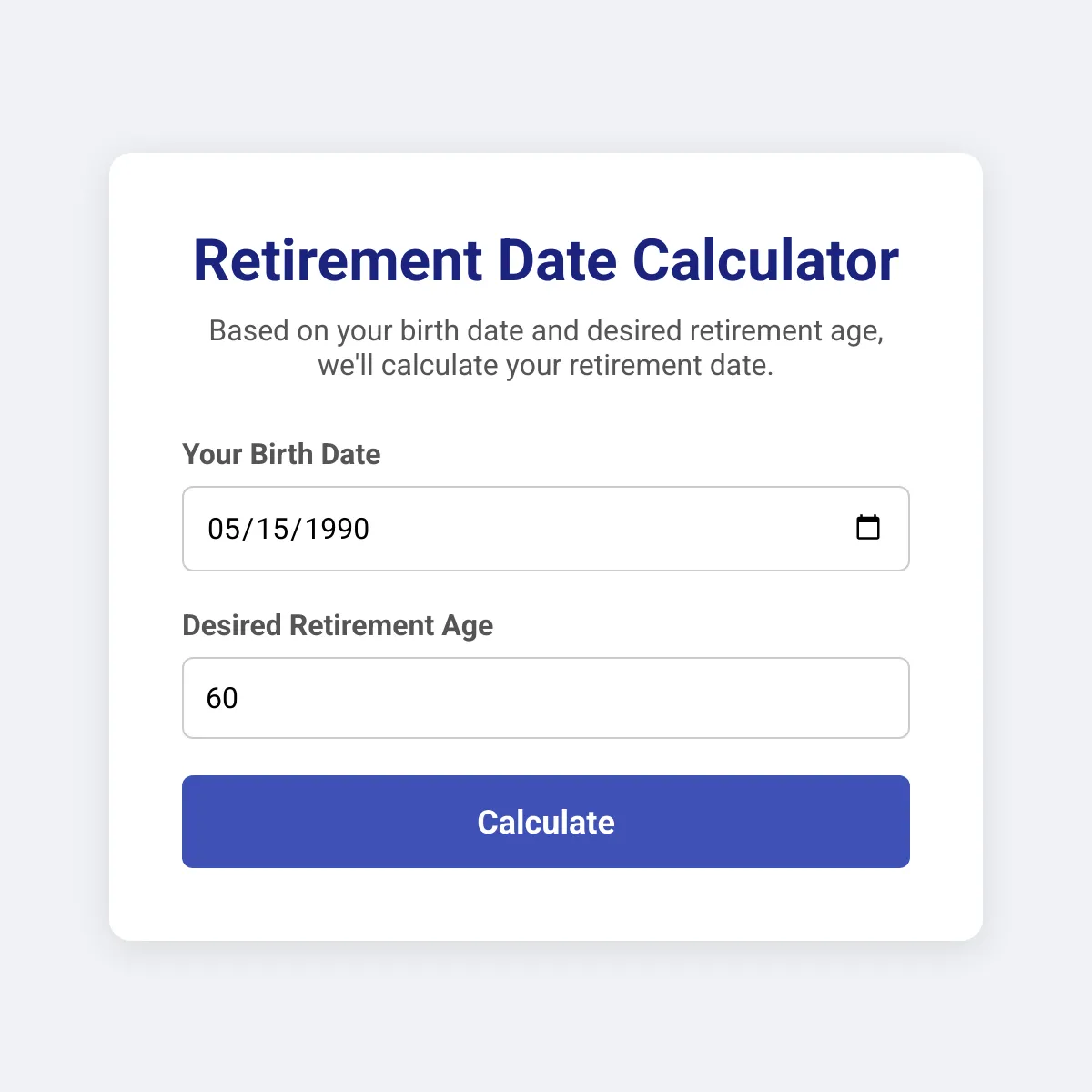Click the word "Birth" in the first label
1092x1092 pixels.
(281, 454)
